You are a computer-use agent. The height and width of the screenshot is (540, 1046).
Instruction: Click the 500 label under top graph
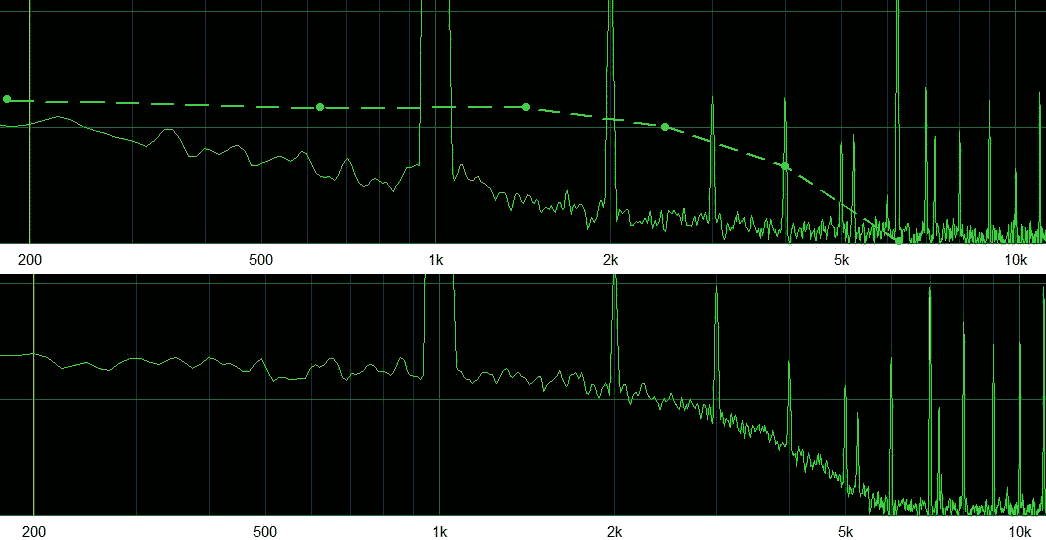pyautogui.click(x=261, y=260)
